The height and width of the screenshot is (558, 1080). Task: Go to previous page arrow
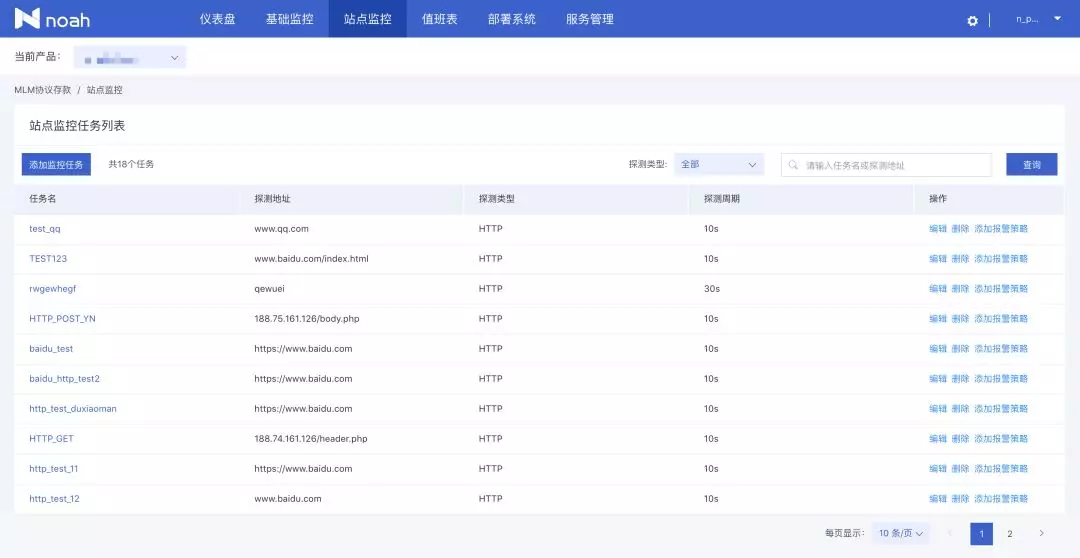coord(951,533)
